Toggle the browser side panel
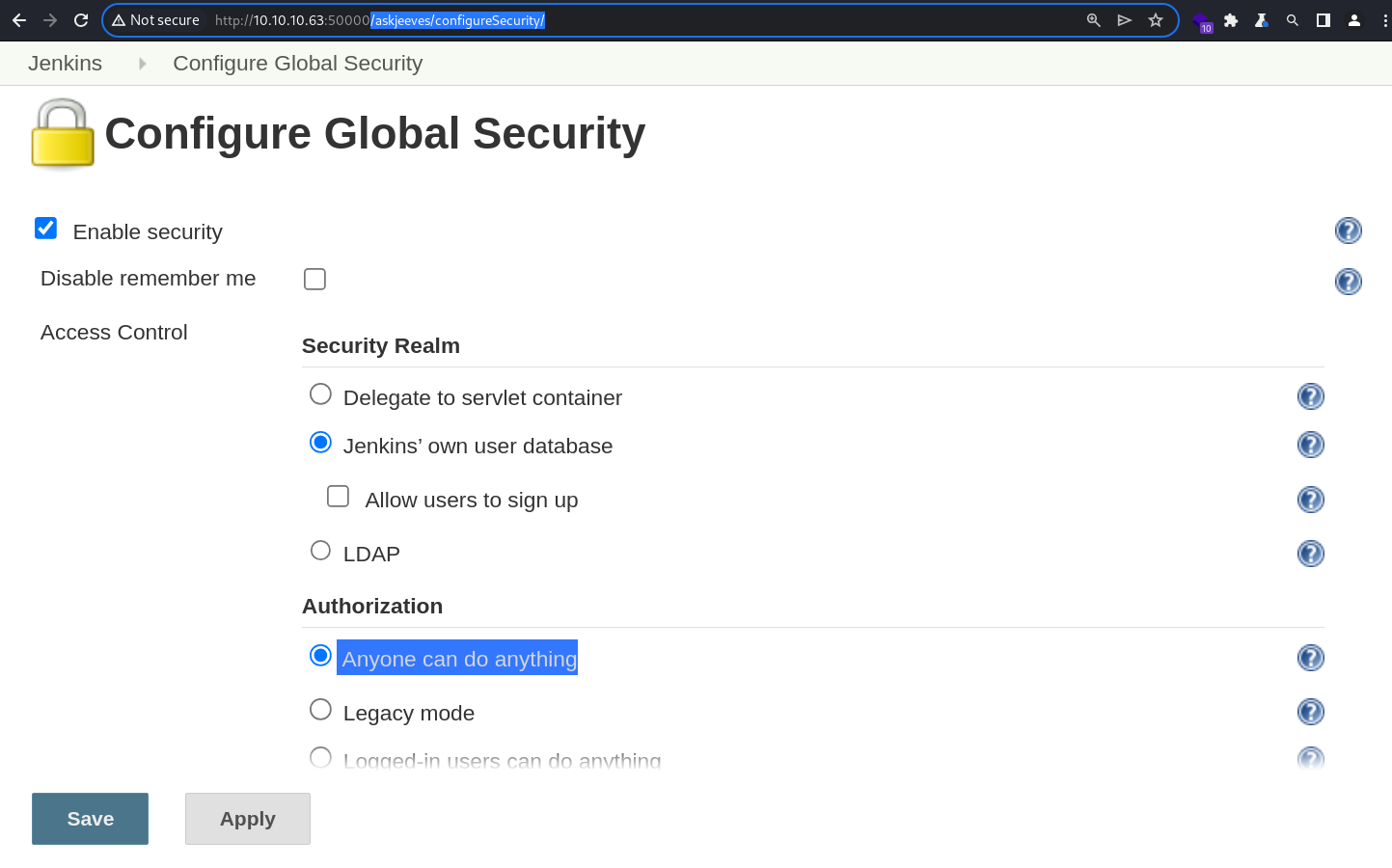The width and height of the screenshot is (1392, 868). (1324, 20)
